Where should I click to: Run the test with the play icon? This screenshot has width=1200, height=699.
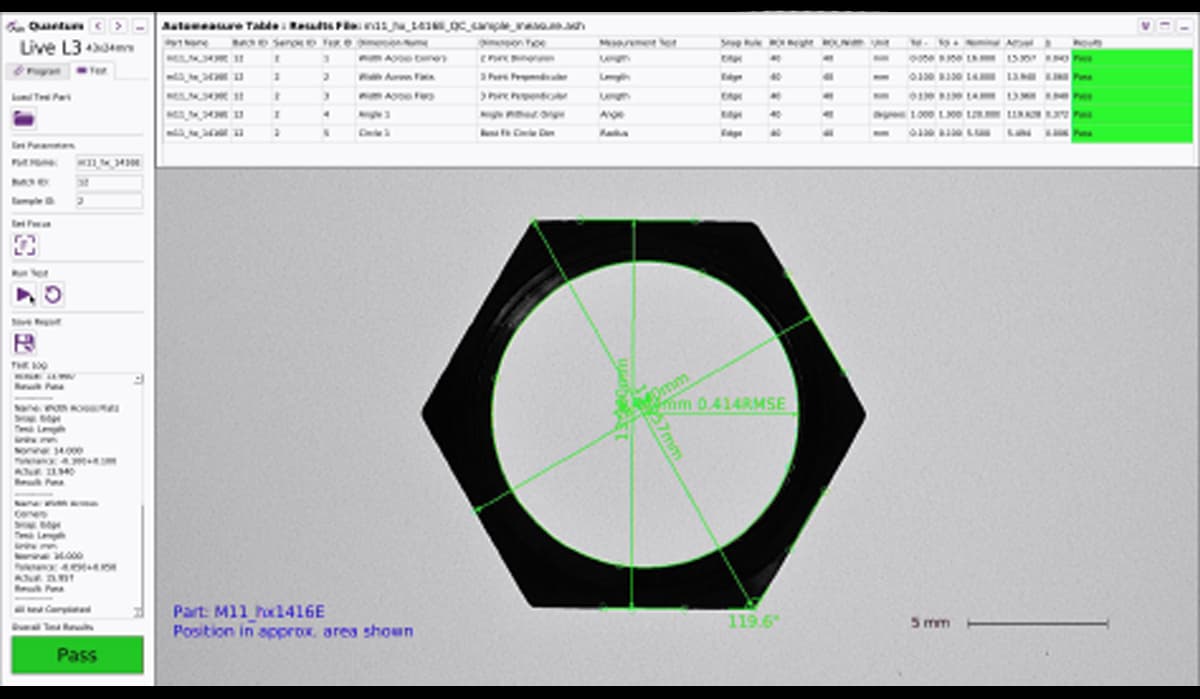(x=24, y=294)
